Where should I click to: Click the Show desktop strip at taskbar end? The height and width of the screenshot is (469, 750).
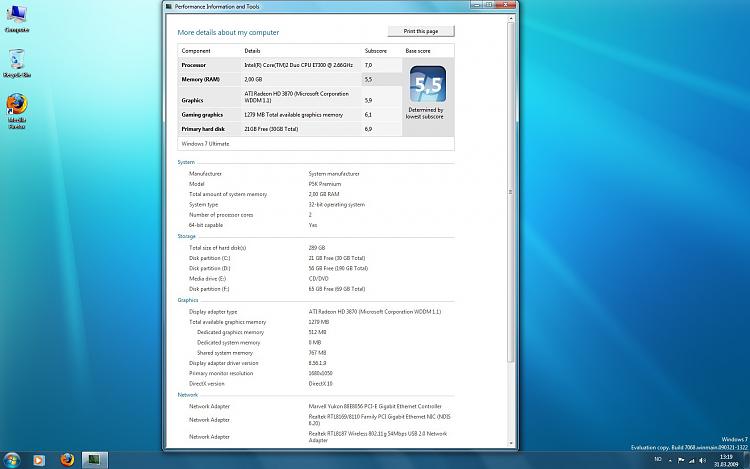(x=747, y=460)
